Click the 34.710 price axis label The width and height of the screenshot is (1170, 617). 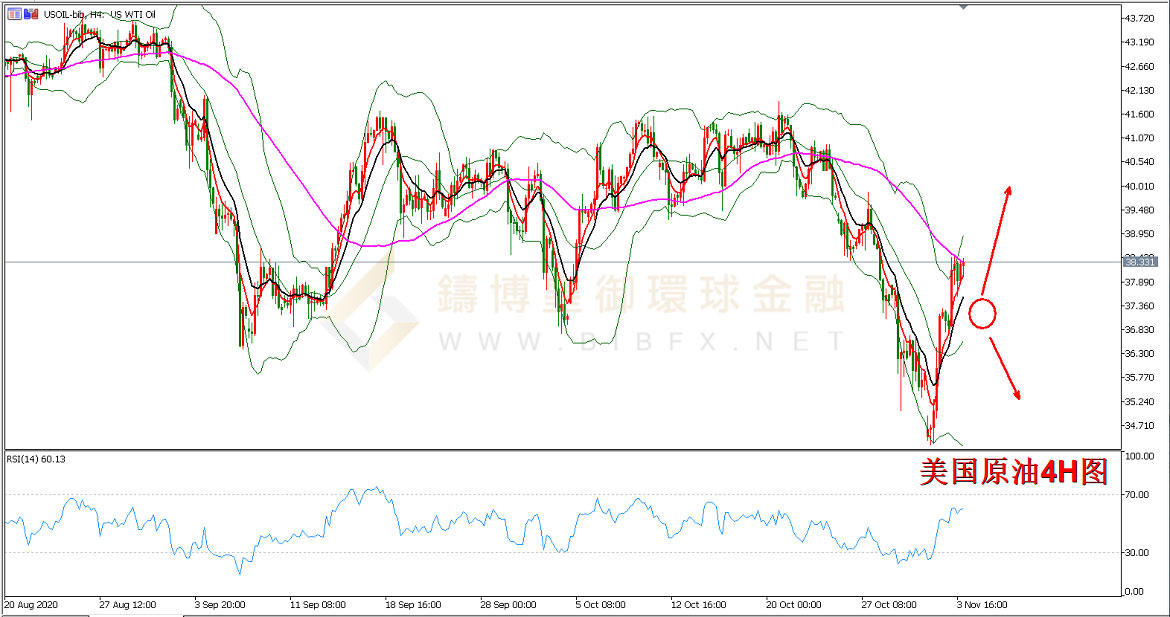(1140, 426)
